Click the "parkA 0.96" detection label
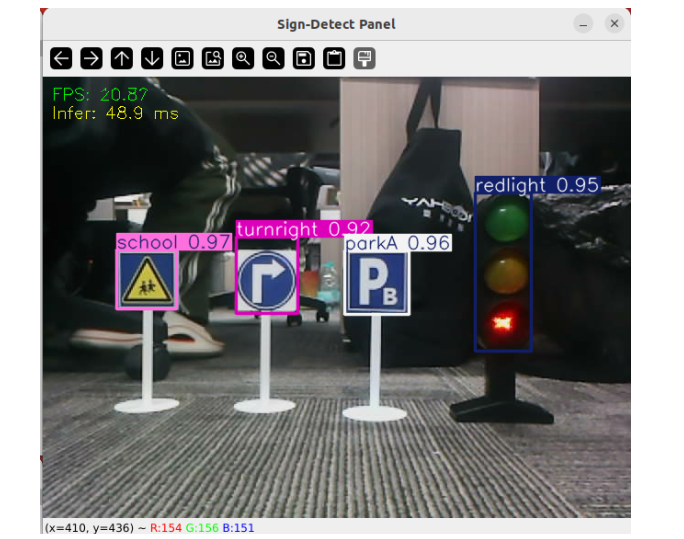The image size is (684, 539). 398,243
